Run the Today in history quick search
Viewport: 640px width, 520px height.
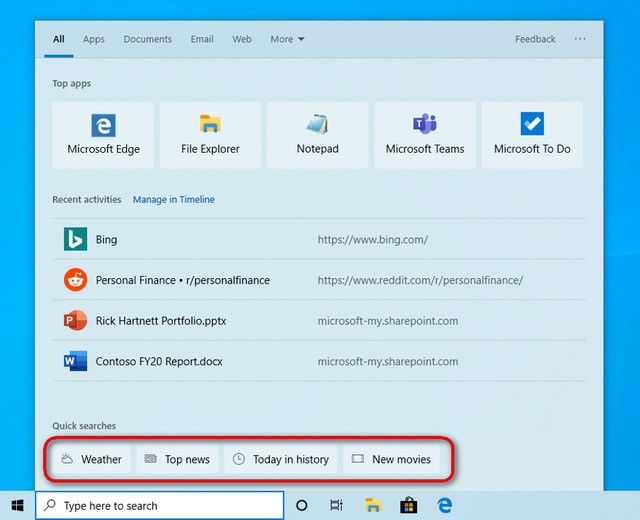tap(281, 459)
